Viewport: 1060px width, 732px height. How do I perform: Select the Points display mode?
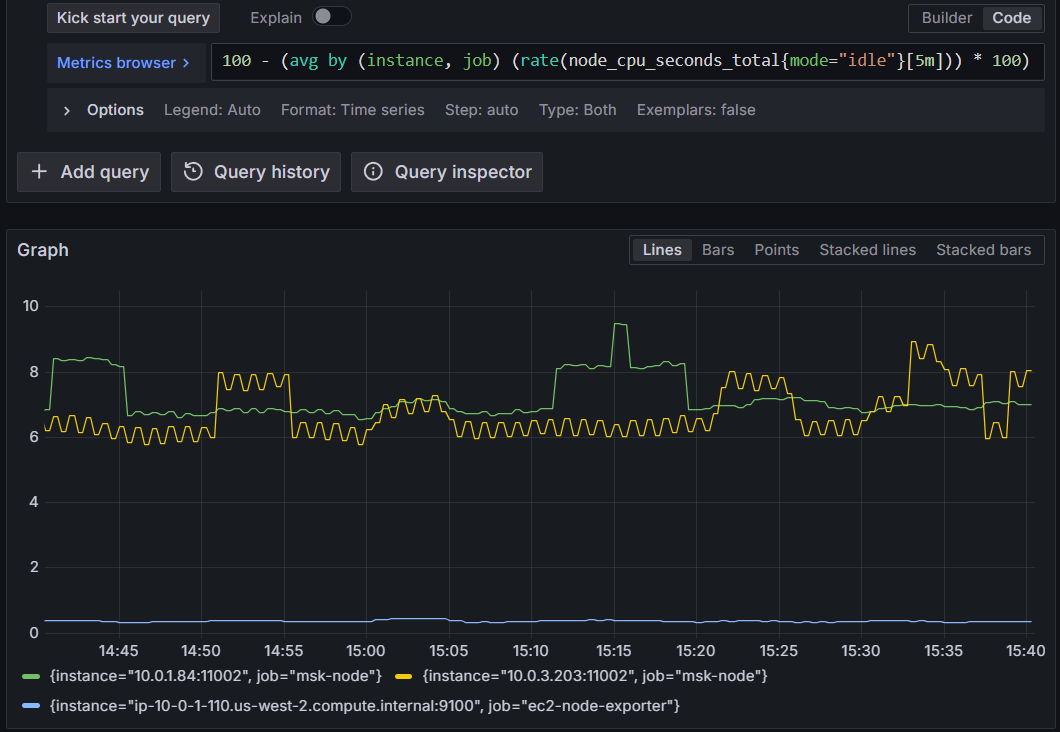tap(776, 249)
